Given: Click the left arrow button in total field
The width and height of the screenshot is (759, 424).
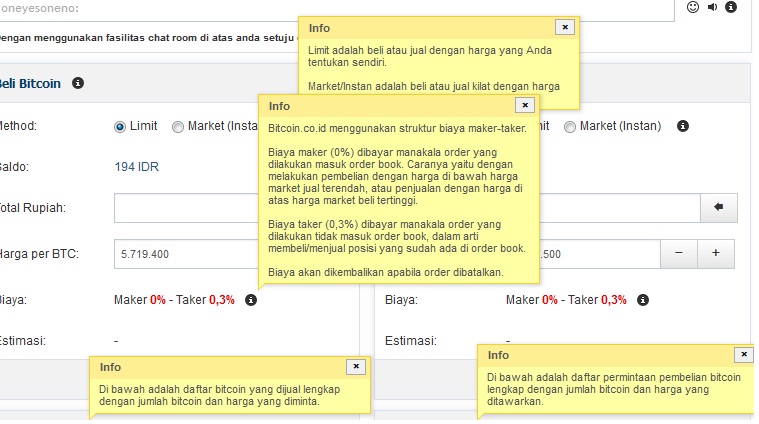Looking at the screenshot, I should point(719,208).
